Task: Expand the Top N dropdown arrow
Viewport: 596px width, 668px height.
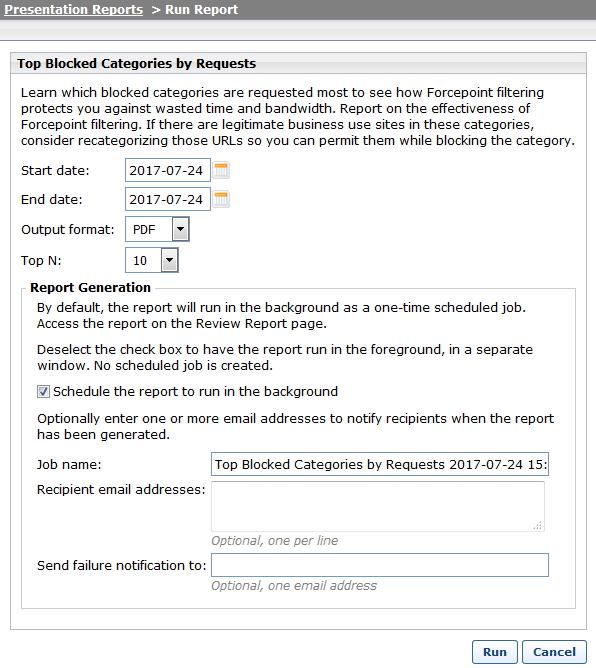Action: [170, 260]
